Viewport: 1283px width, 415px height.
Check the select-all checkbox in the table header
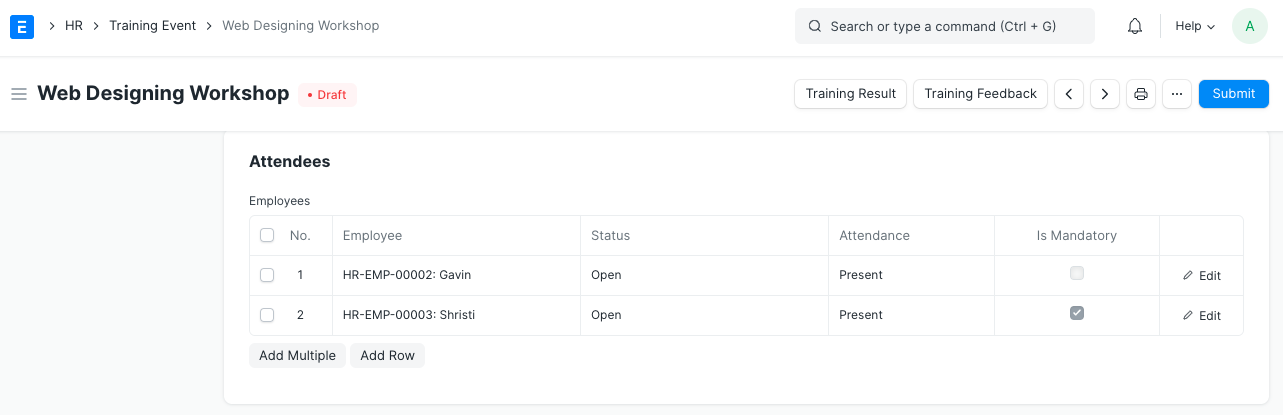[267, 236]
